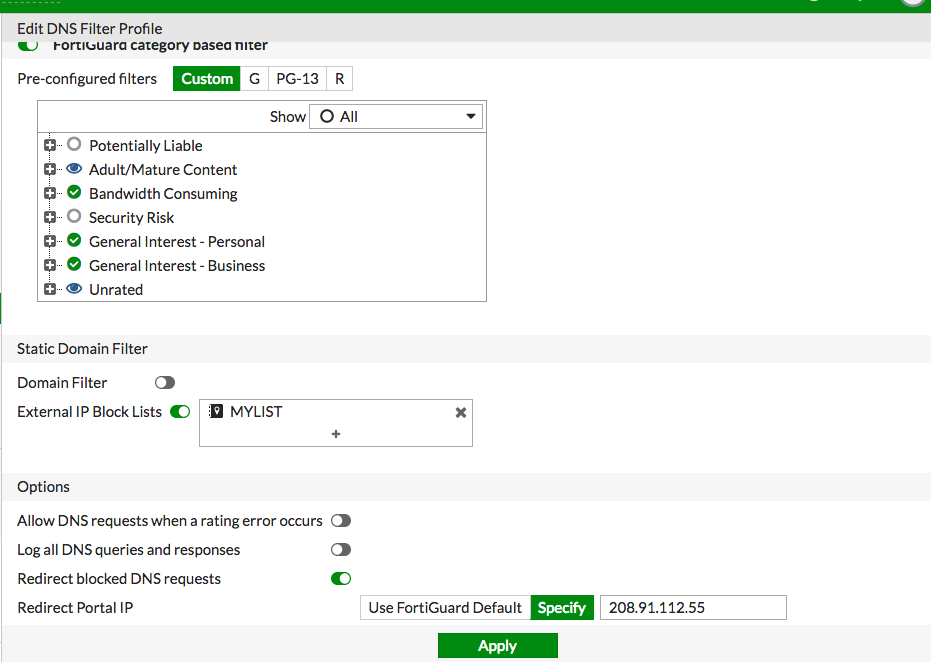
Task: Open the Show All dropdown
Action: [397, 116]
